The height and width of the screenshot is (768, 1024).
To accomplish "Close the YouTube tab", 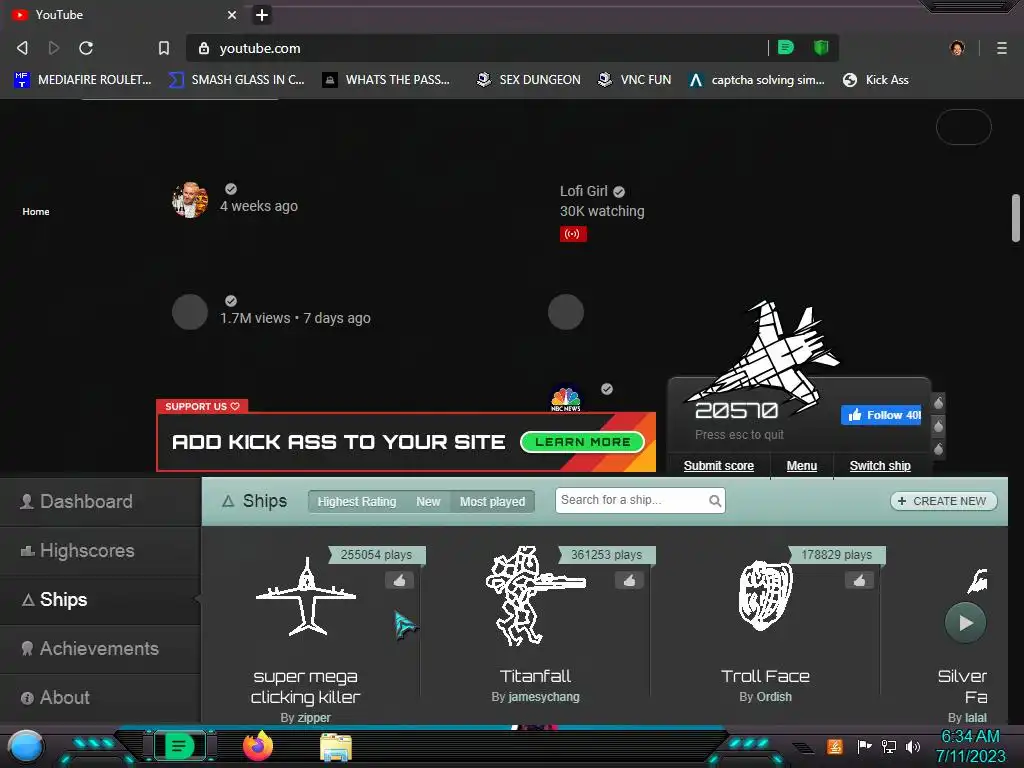I will (232, 14).
